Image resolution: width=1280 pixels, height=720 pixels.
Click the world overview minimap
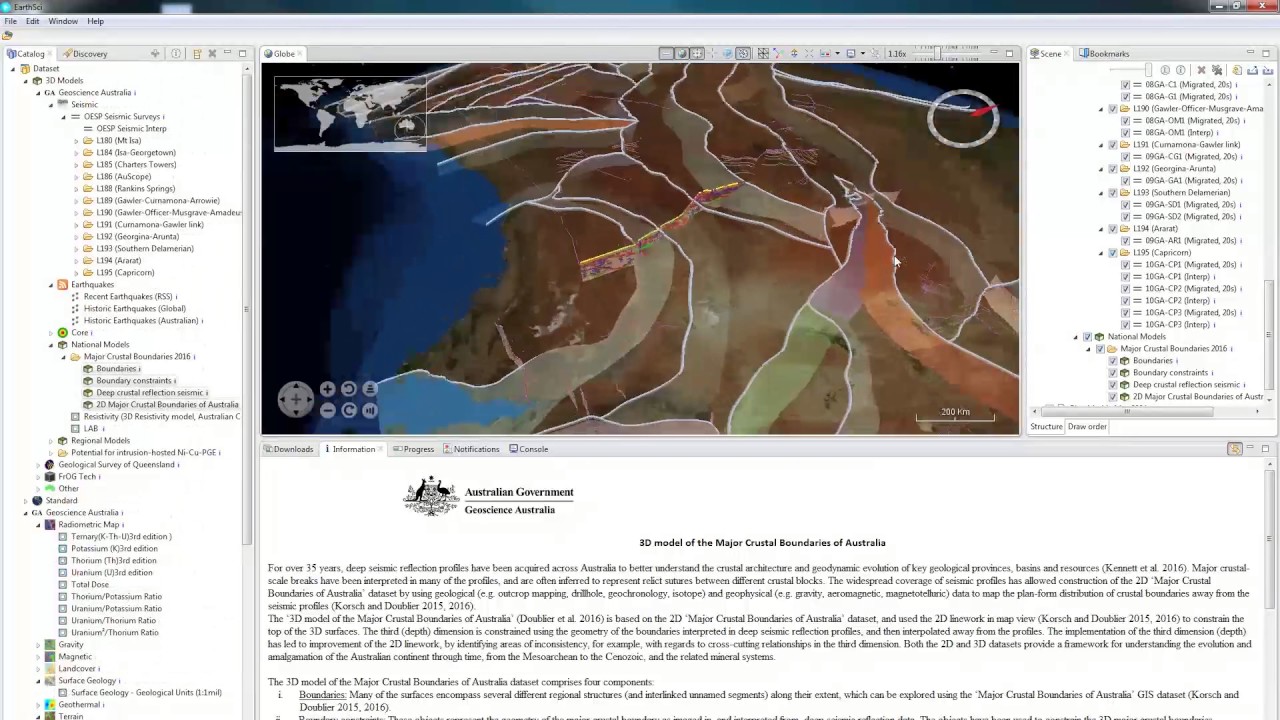click(350, 113)
